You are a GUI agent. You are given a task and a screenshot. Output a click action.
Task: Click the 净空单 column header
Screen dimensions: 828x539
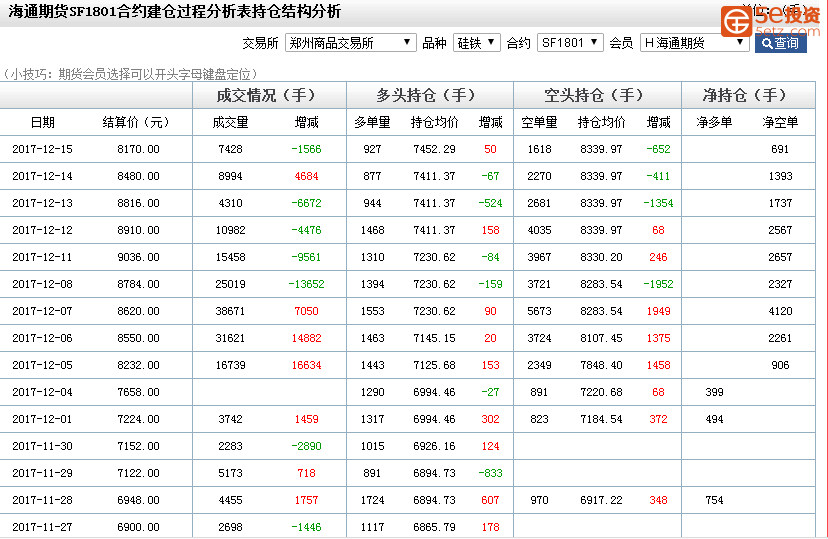[780, 122]
